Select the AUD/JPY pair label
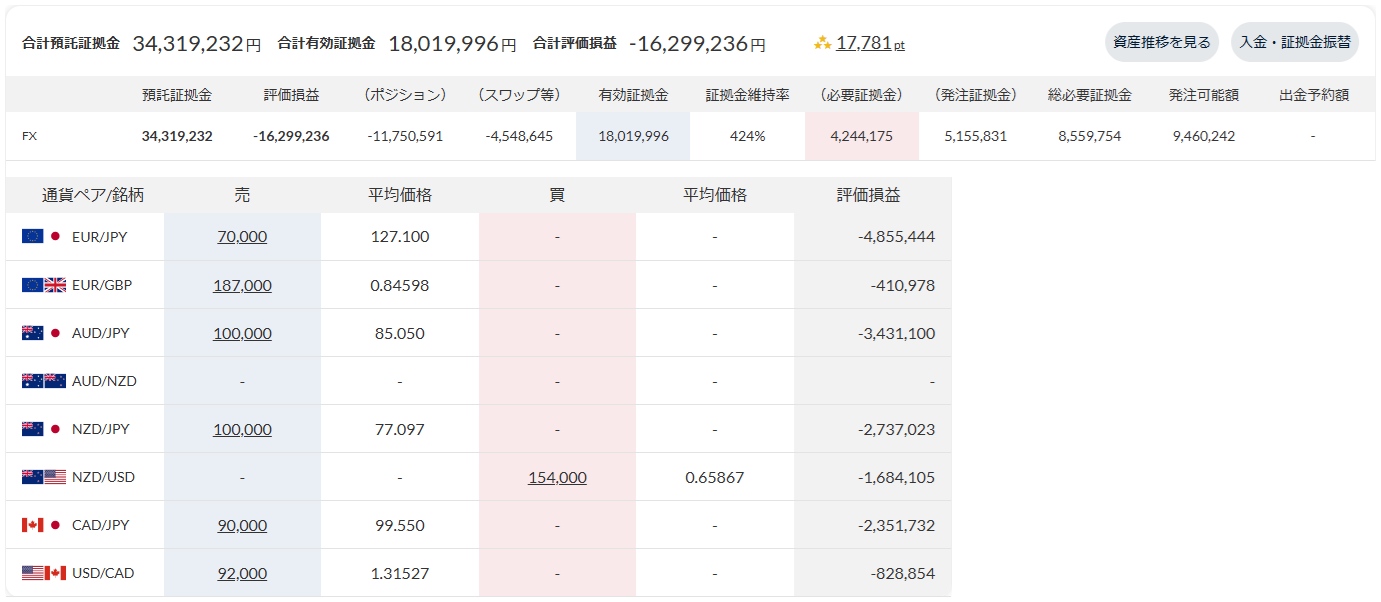The height and width of the screenshot is (602, 1381). (x=101, y=333)
